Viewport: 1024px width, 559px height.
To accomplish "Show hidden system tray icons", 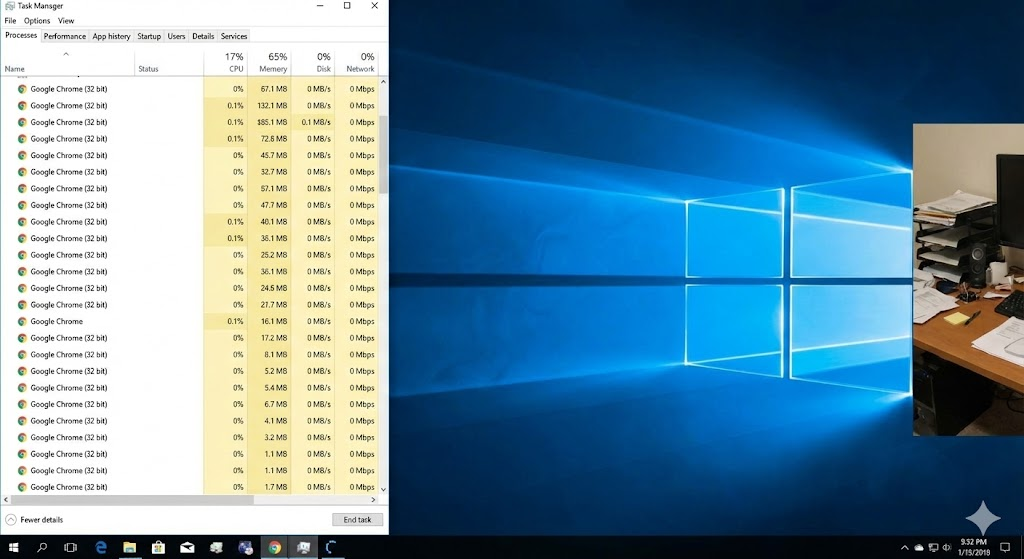I will tap(904, 547).
